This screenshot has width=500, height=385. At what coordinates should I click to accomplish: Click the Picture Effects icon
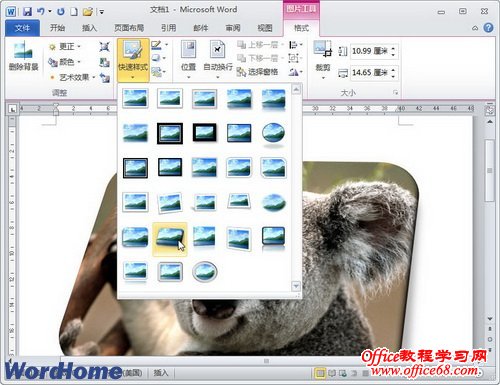click(156, 58)
